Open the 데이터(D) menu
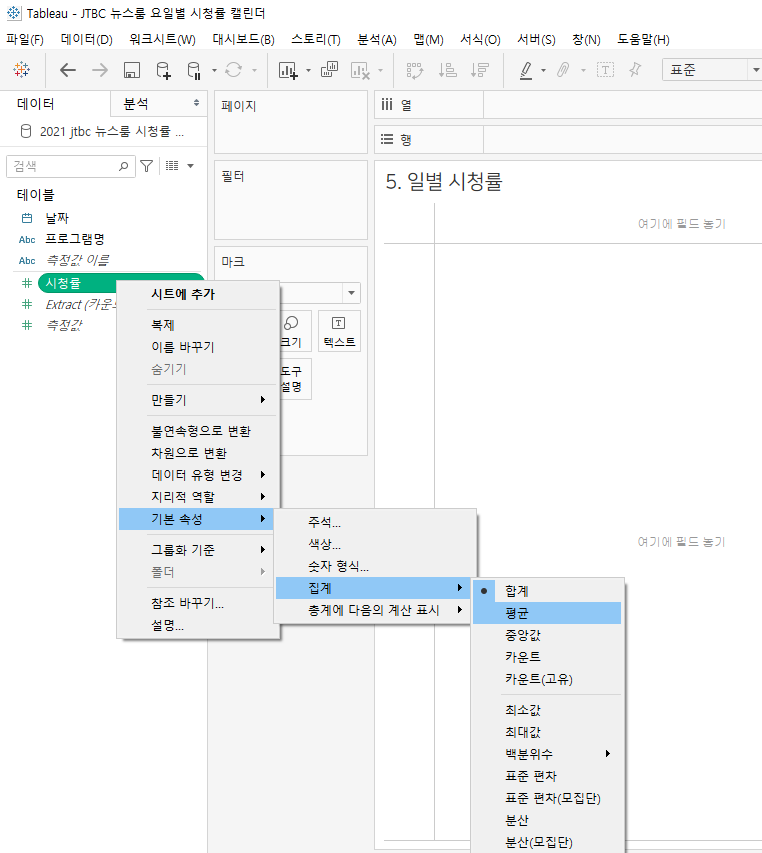Screen dimensions: 762x853 coord(86,40)
